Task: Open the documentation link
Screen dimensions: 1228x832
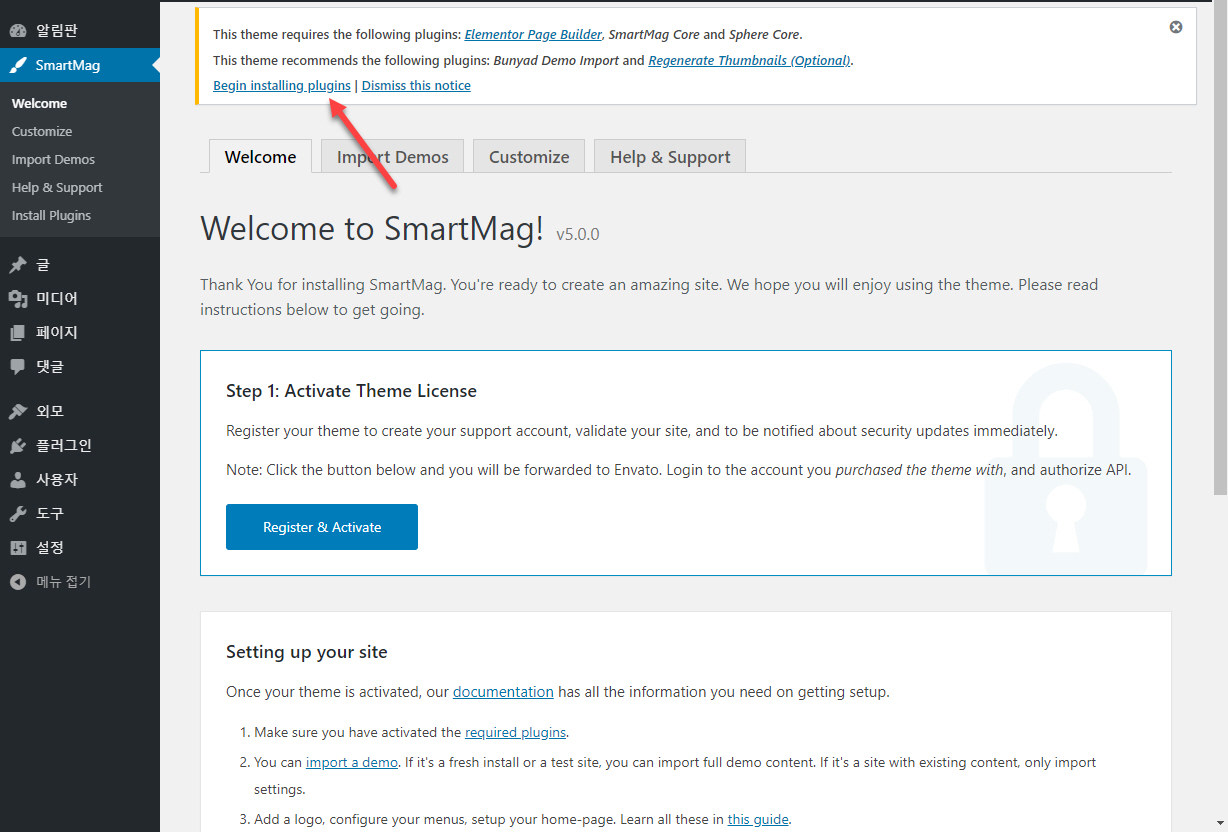Action: (503, 691)
